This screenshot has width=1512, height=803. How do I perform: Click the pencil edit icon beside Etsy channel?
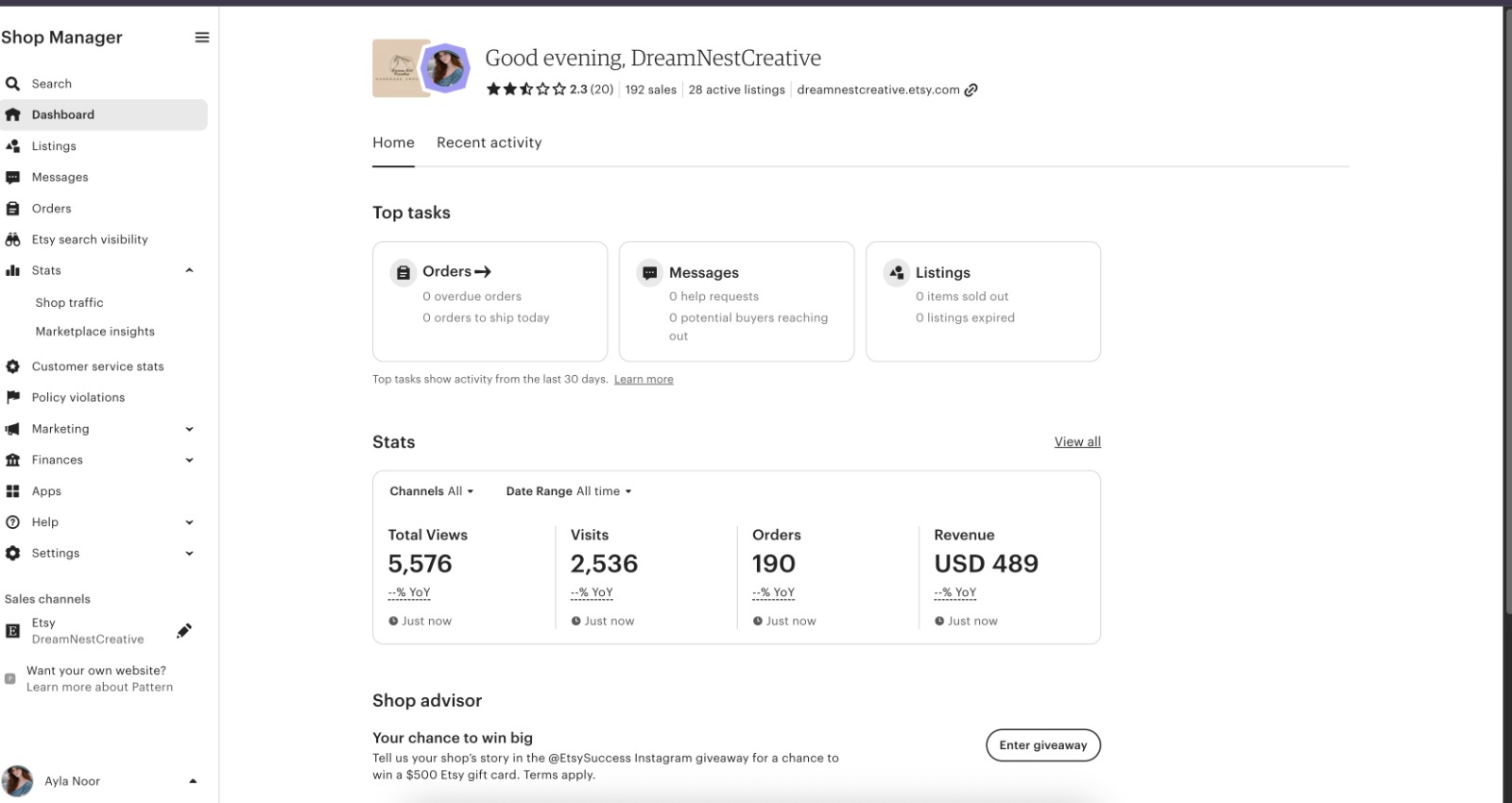tap(184, 630)
